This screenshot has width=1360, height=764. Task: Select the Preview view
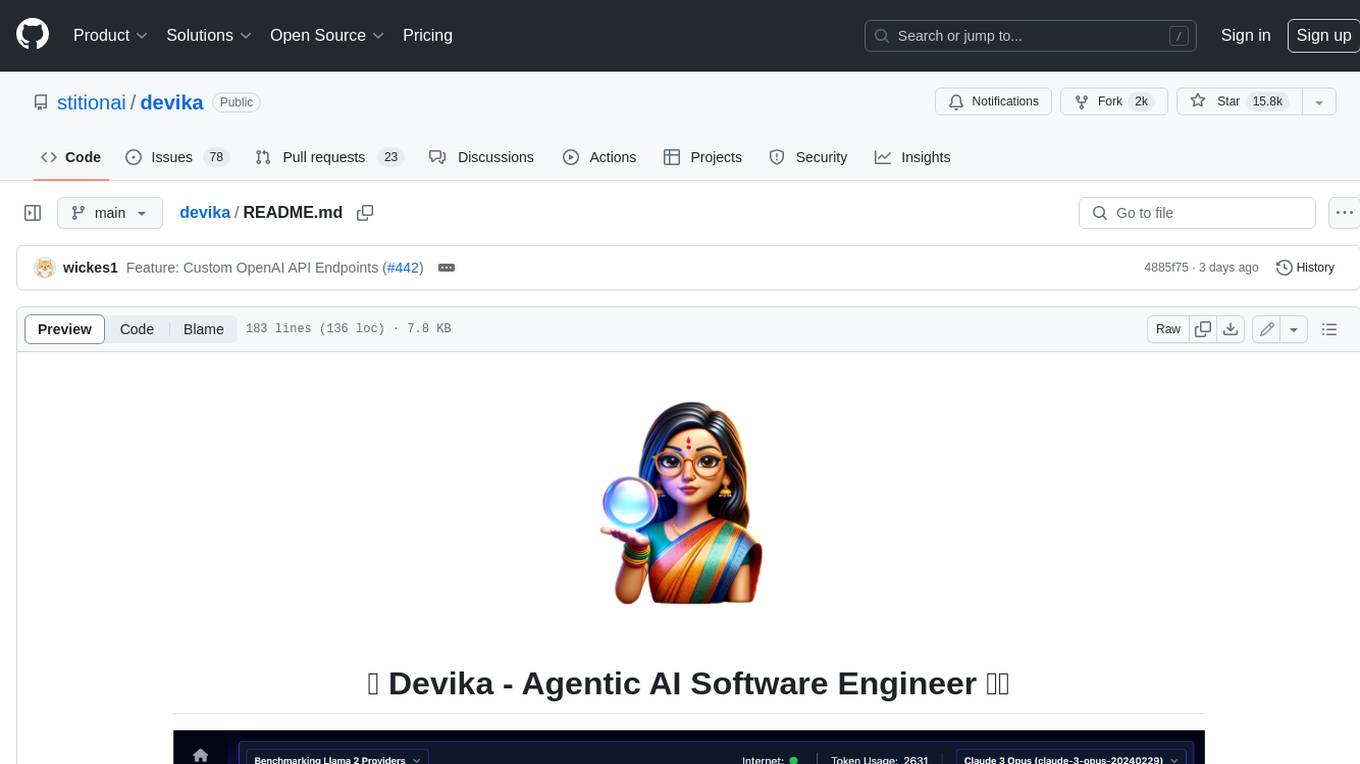pos(65,329)
